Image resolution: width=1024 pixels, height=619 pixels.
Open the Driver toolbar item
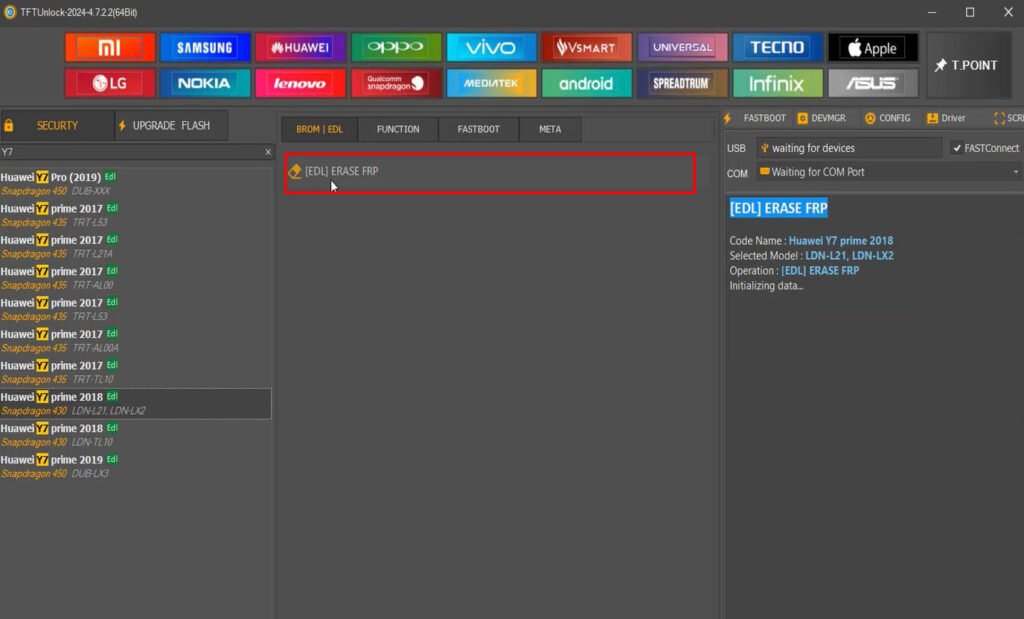(946, 118)
